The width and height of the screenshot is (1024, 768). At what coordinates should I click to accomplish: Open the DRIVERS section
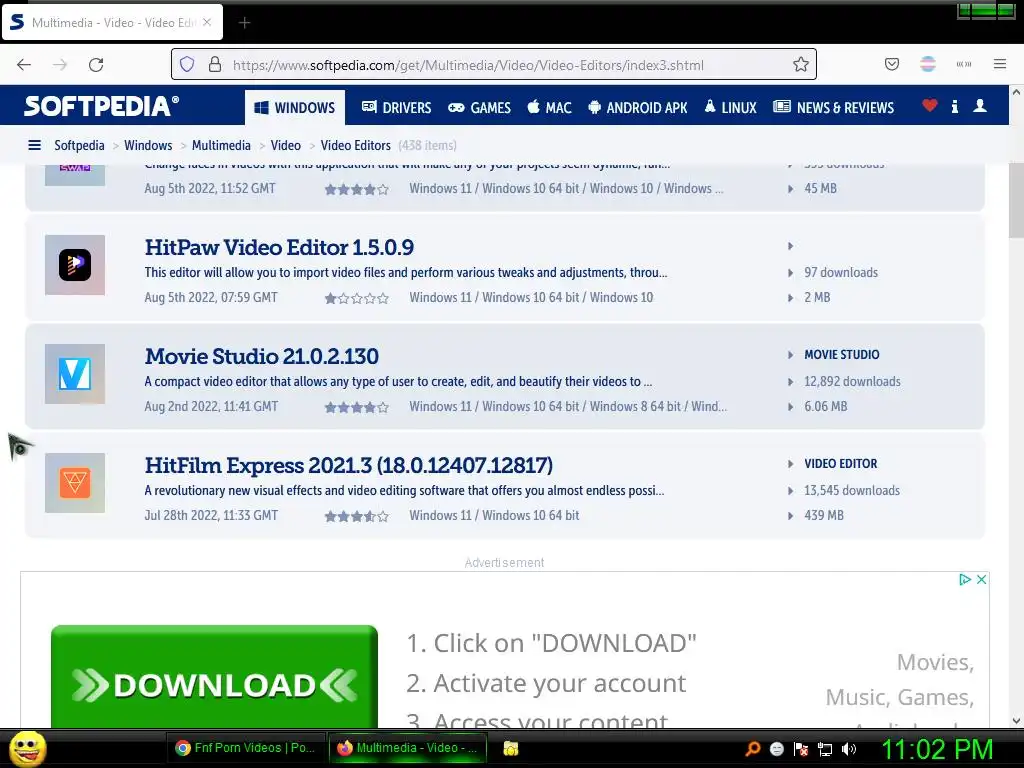[396, 107]
